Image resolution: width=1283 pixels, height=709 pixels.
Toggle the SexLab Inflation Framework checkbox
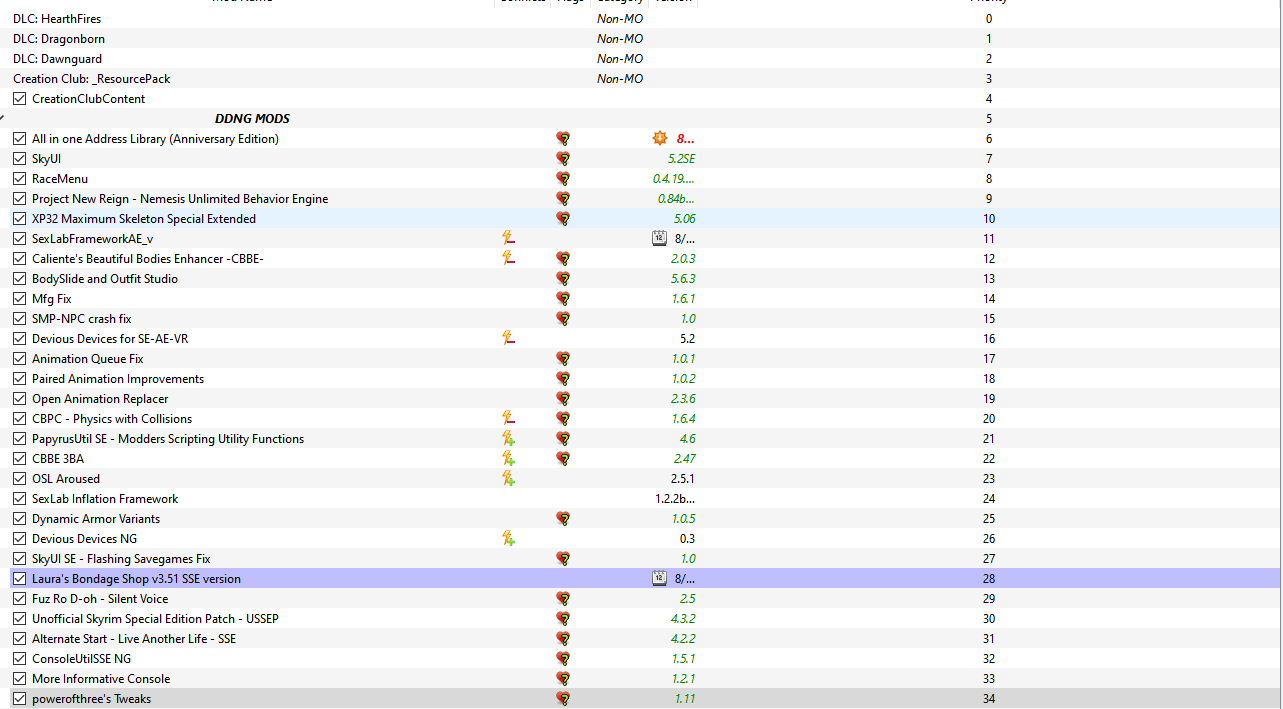pyautogui.click(x=20, y=499)
